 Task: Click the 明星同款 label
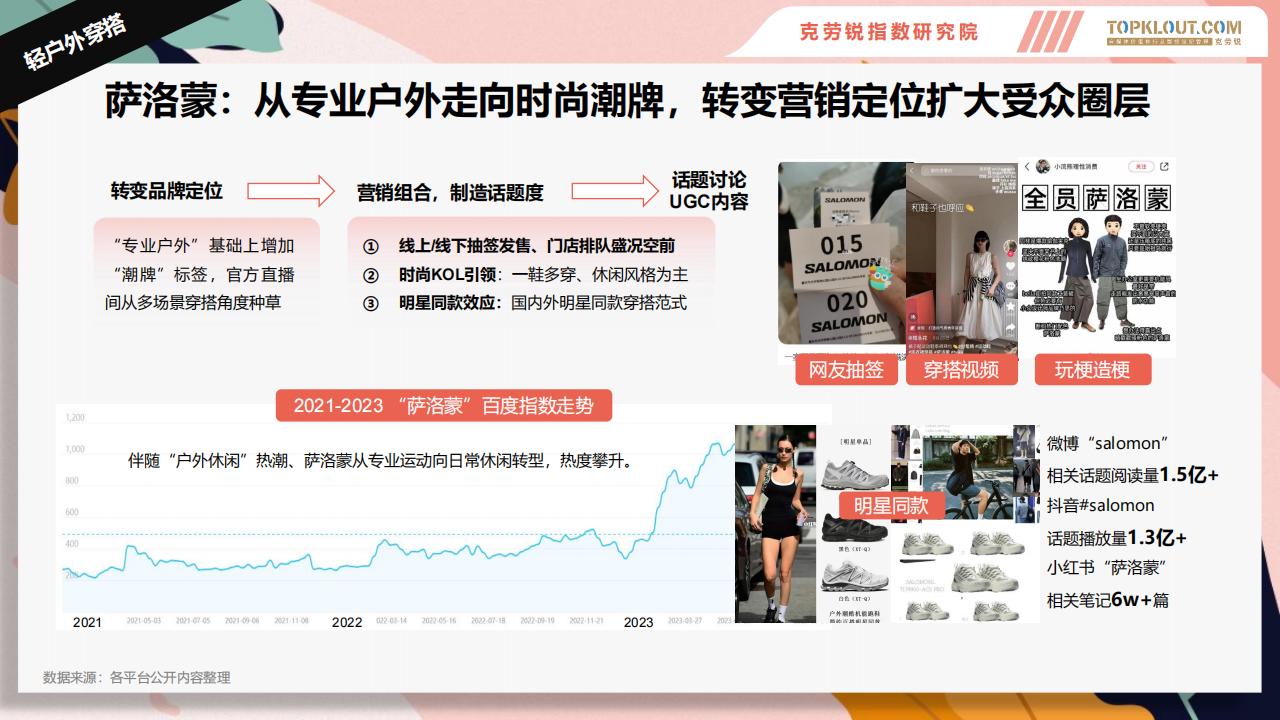point(891,506)
